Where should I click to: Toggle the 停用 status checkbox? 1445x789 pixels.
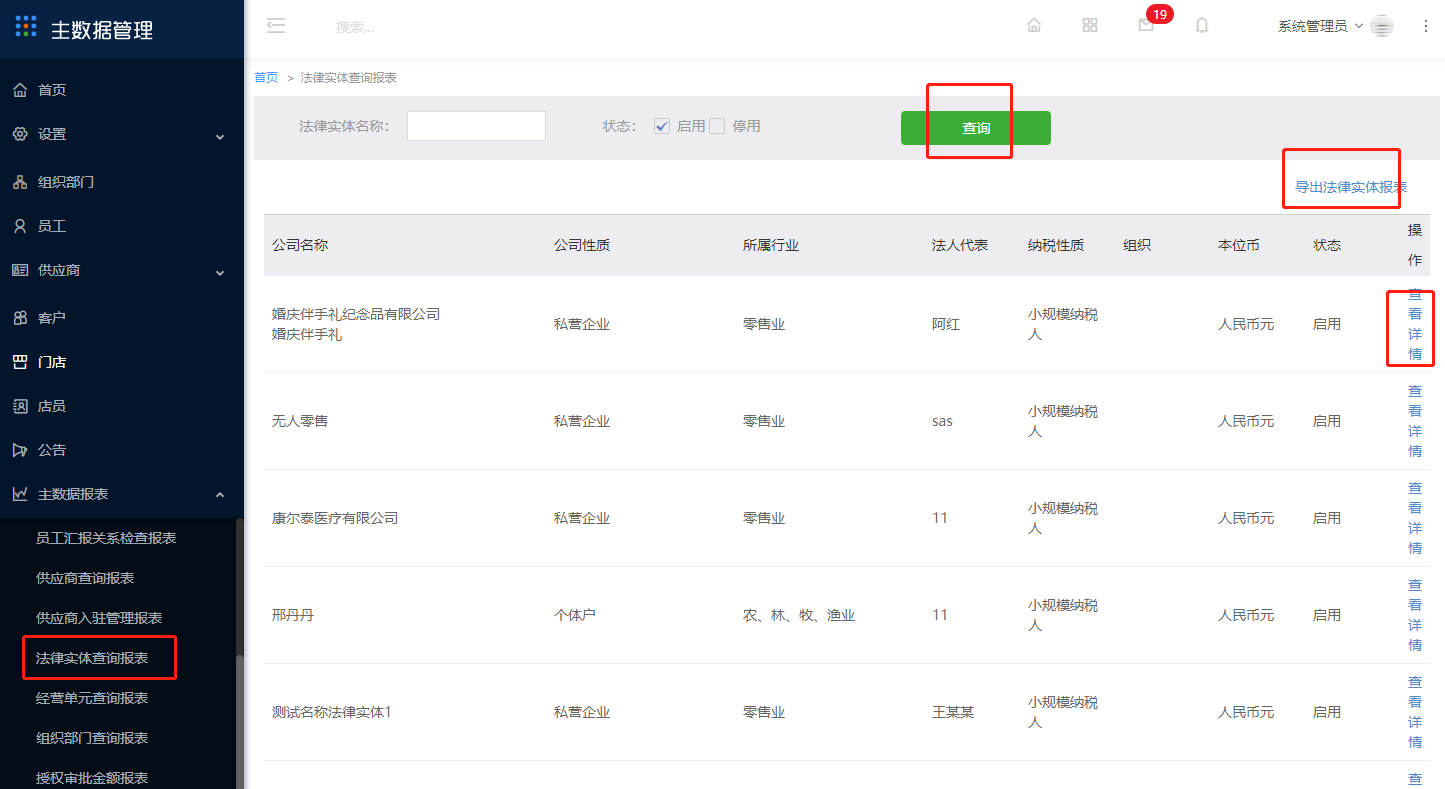tap(717, 126)
